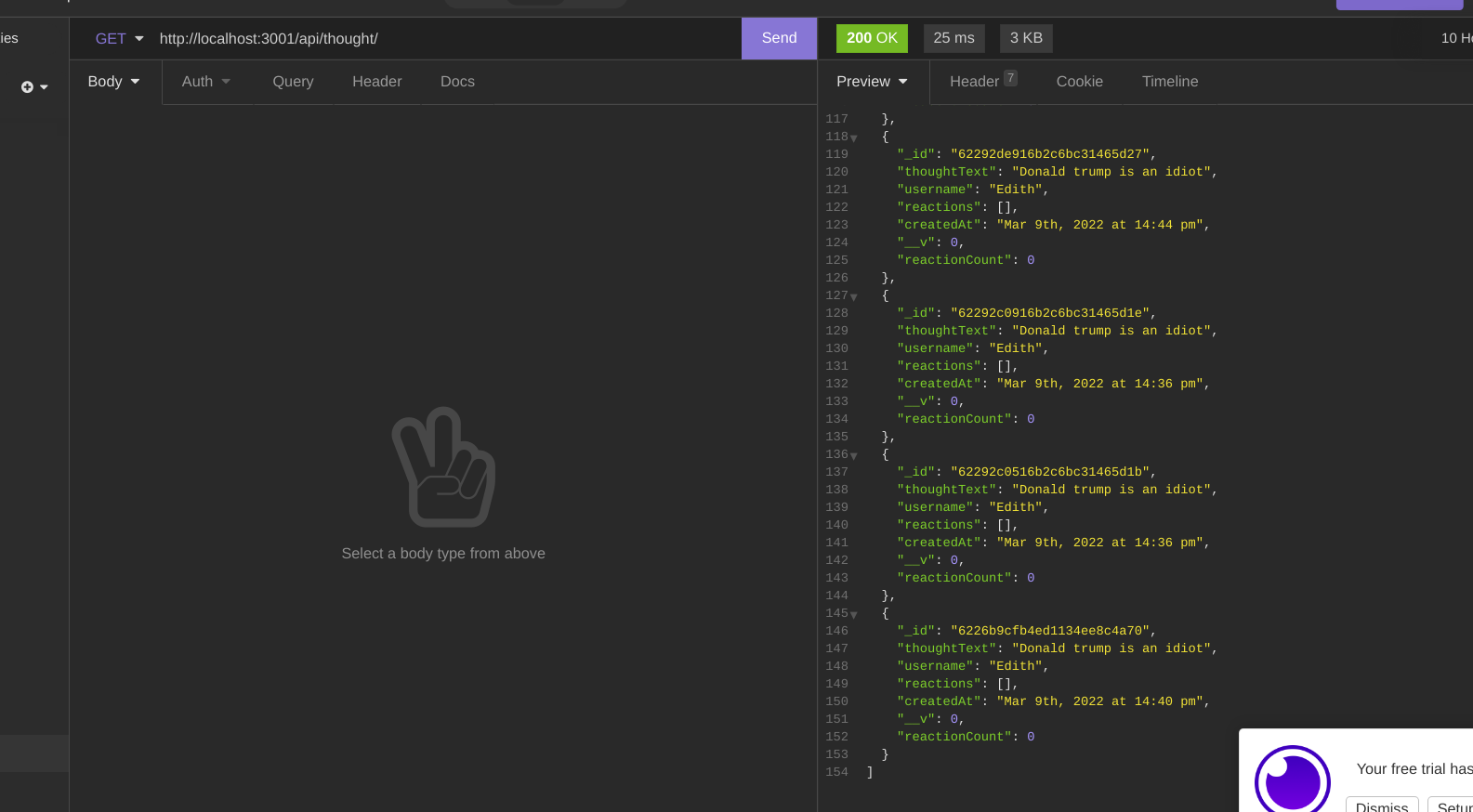Collapse the JSON object at line 136

(854, 455)
